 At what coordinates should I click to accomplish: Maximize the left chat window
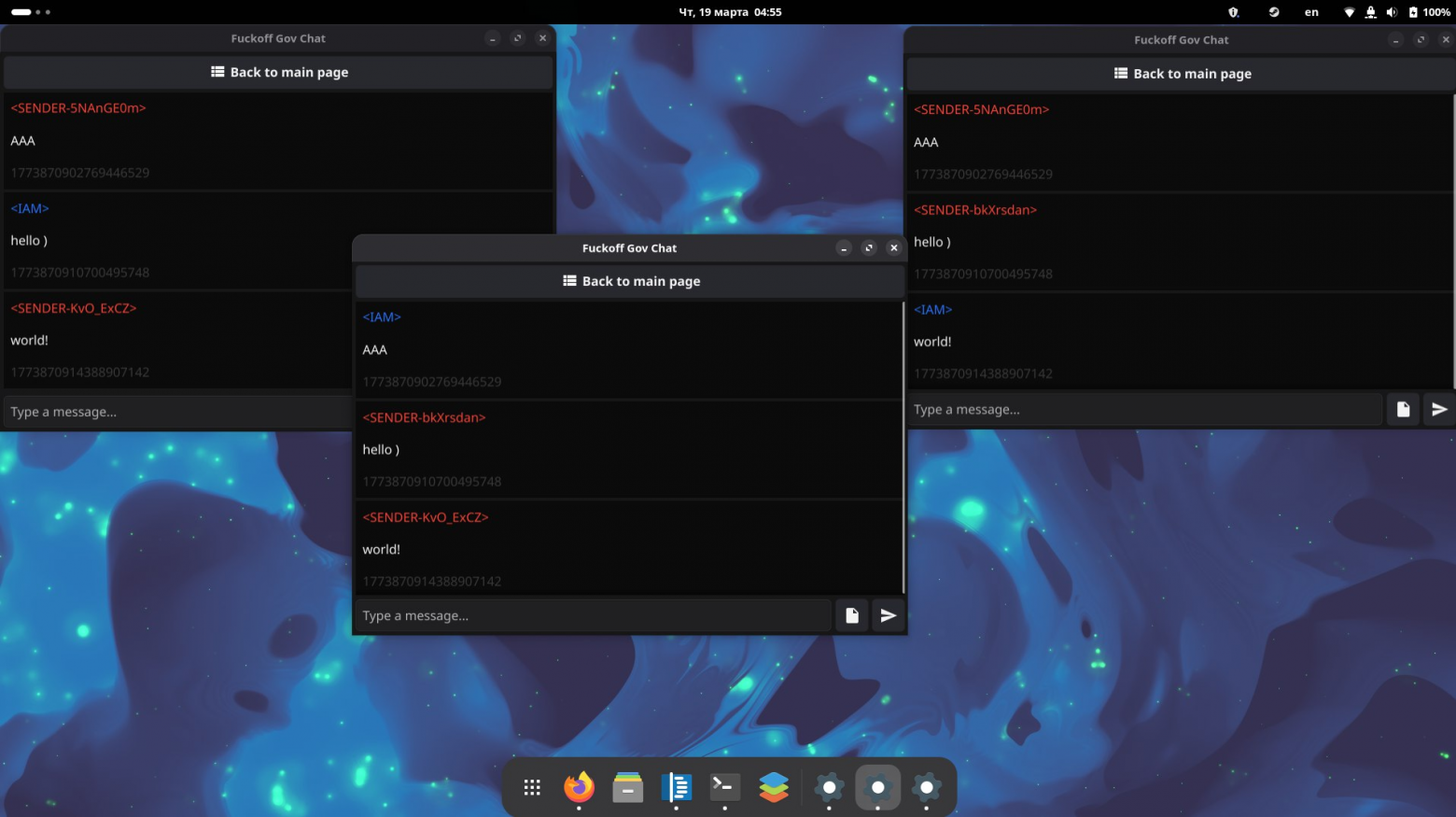(518, 38)
